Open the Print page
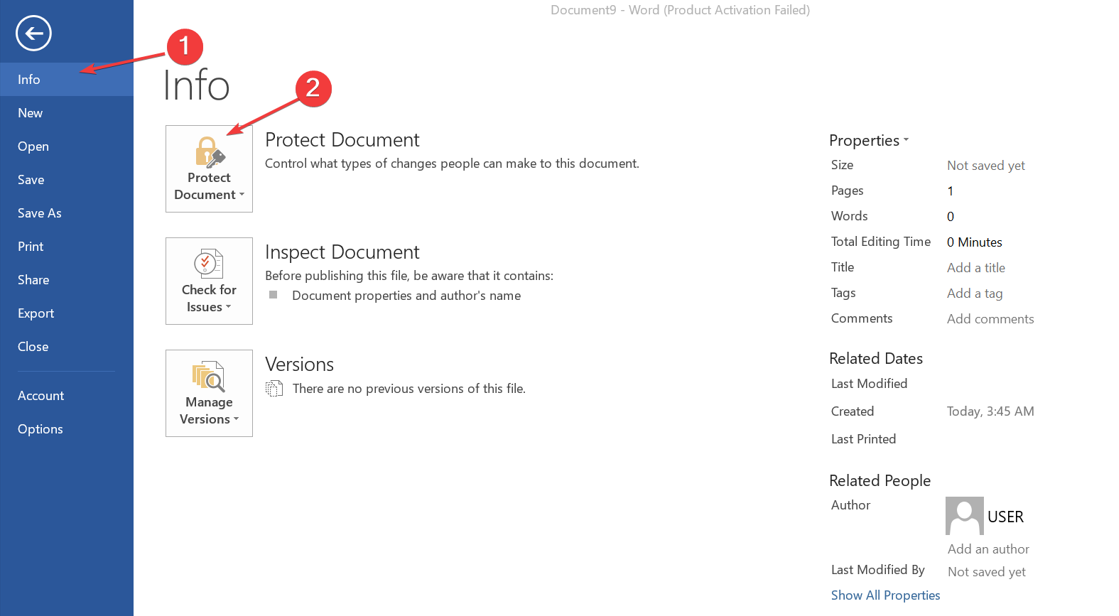The image size is (1119, 616). [66, 246]
